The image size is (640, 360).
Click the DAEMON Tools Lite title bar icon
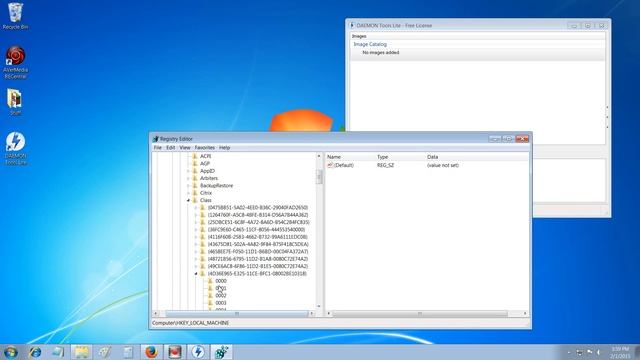(x=352, y=25)
